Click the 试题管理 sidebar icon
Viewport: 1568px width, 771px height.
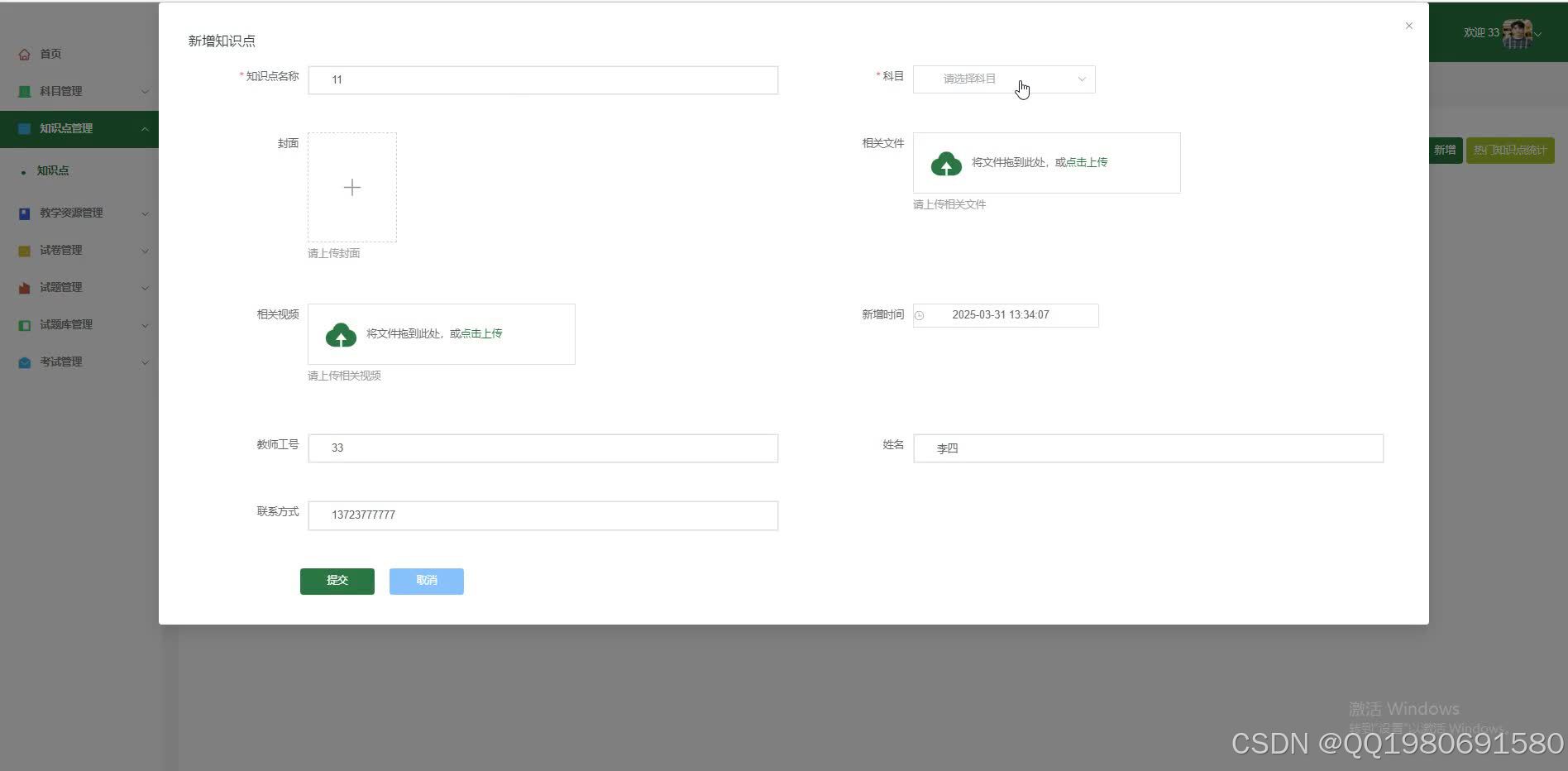tap(24, 288)
